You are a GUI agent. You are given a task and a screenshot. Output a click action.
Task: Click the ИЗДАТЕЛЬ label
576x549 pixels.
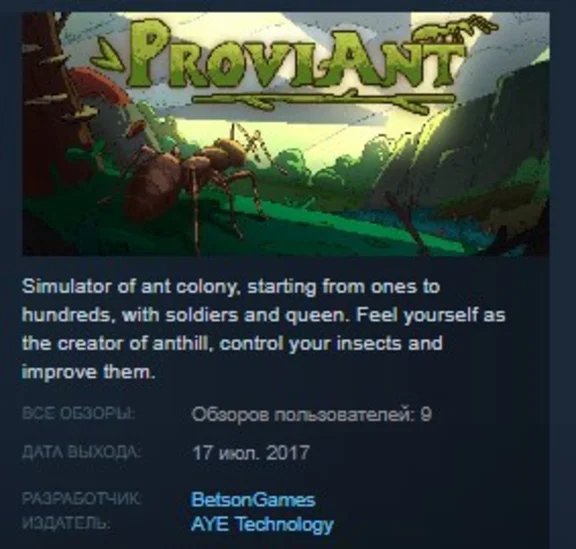[x=66, y=523]
